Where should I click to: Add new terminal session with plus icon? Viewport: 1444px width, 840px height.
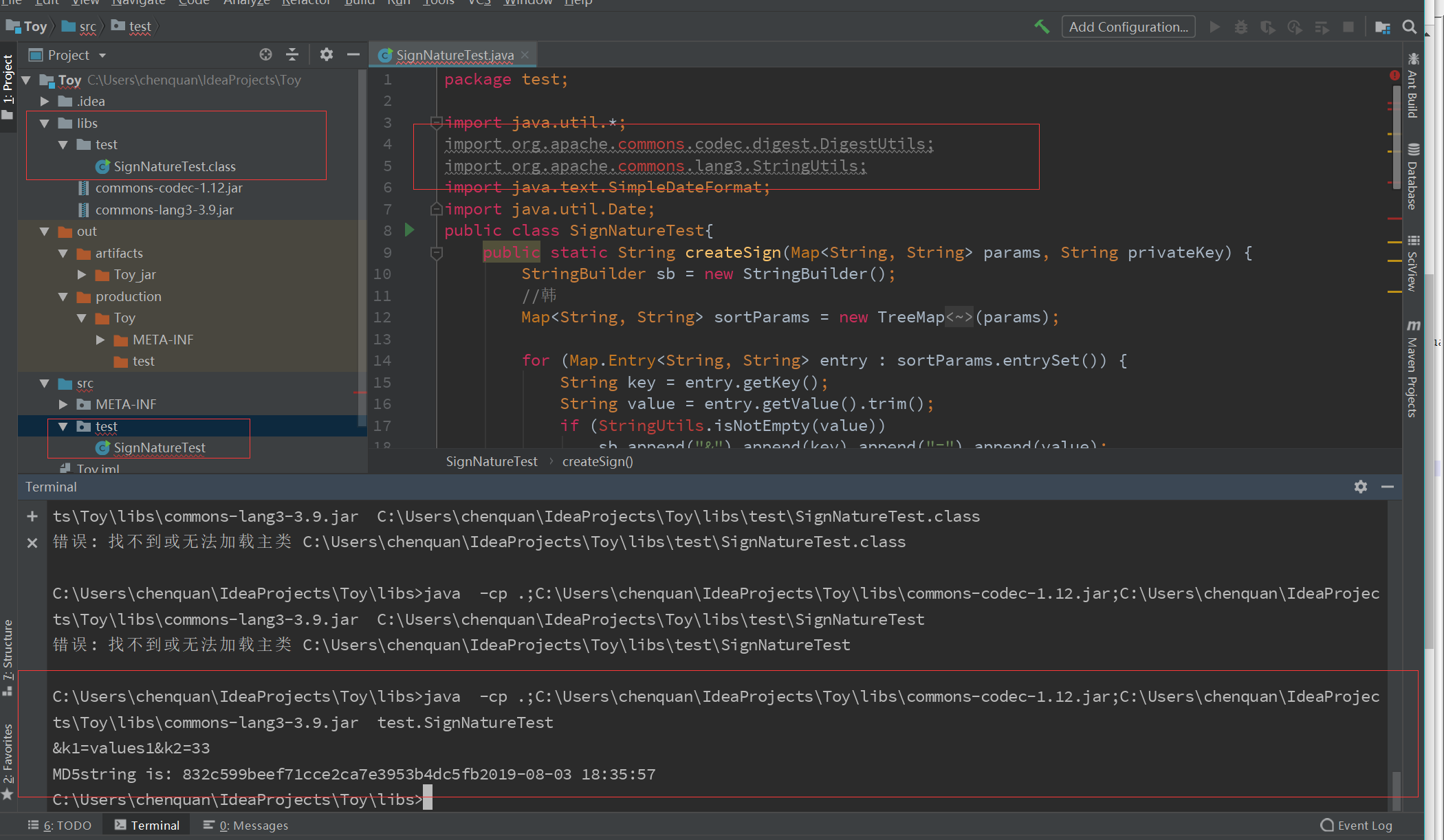click(32, 516)
